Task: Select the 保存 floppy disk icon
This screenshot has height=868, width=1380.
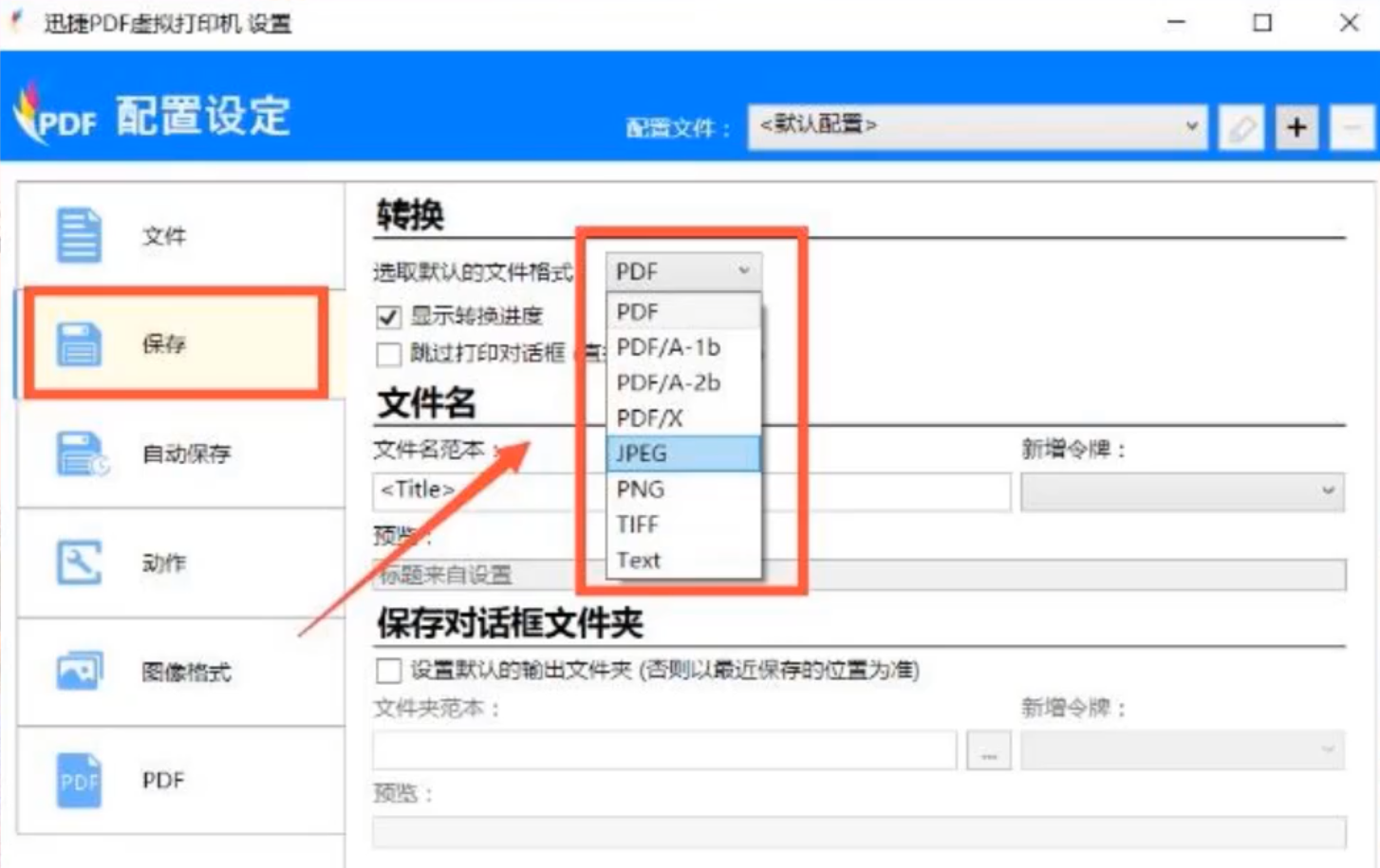Action: coord(79,343)
